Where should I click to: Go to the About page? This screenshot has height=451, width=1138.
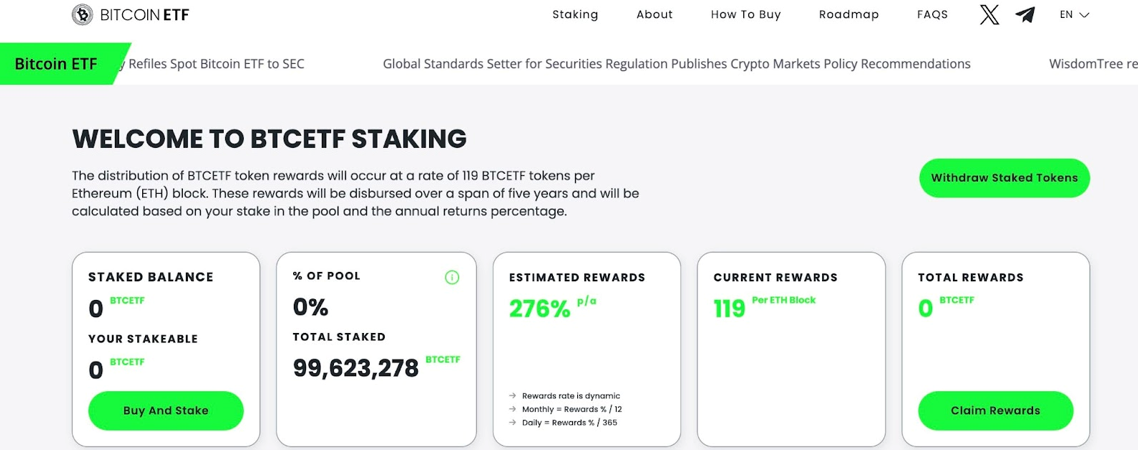tap(655, 15)
